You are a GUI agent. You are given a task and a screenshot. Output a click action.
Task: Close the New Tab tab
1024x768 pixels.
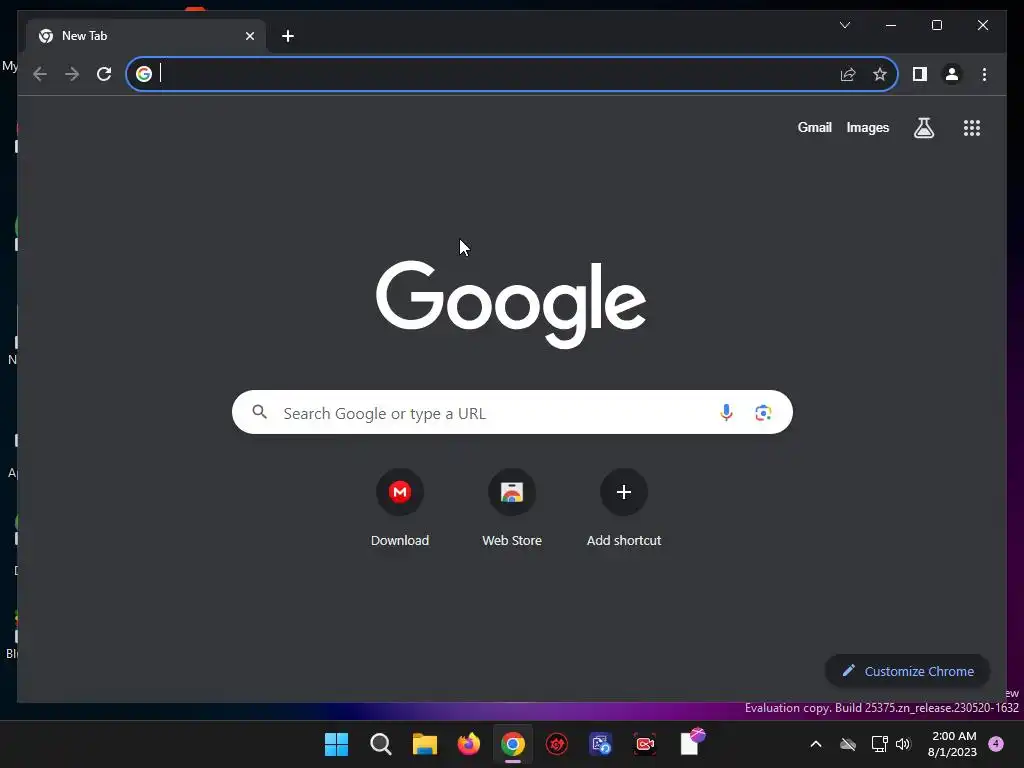tap(249, 36)
